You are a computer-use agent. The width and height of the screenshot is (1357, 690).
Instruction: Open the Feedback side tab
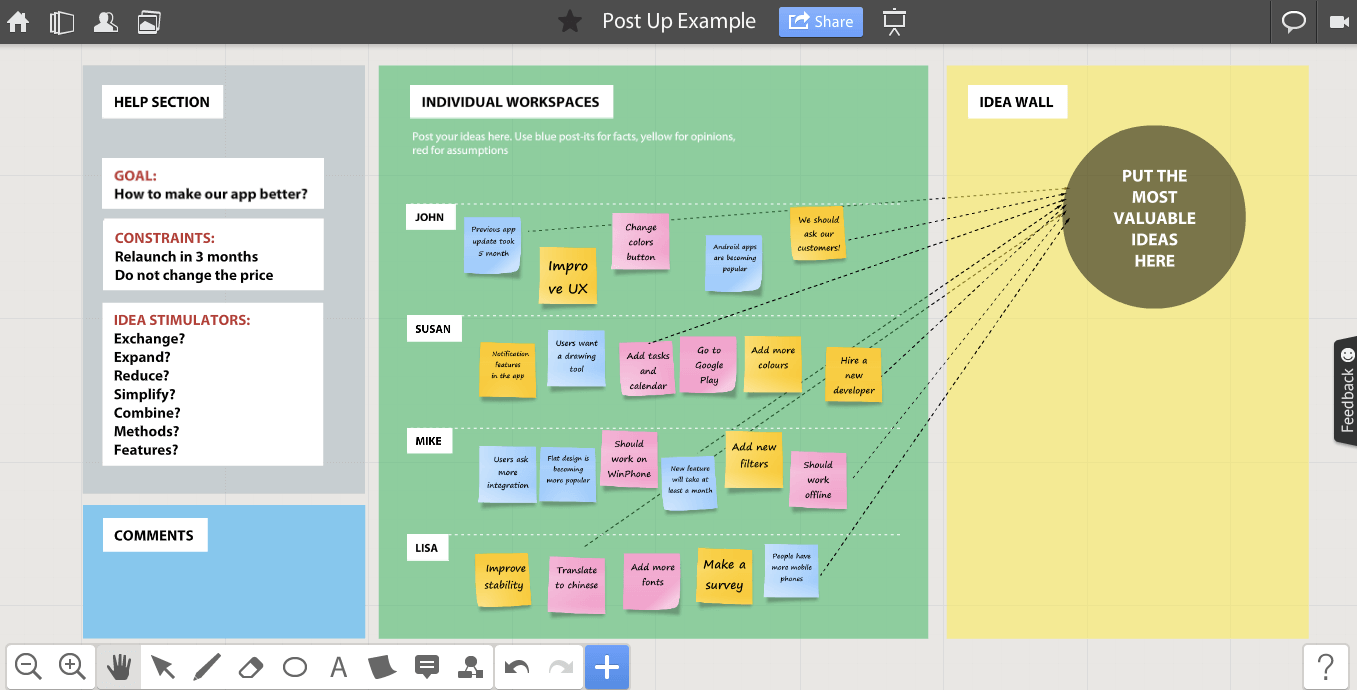click(x=1347, y=392)
